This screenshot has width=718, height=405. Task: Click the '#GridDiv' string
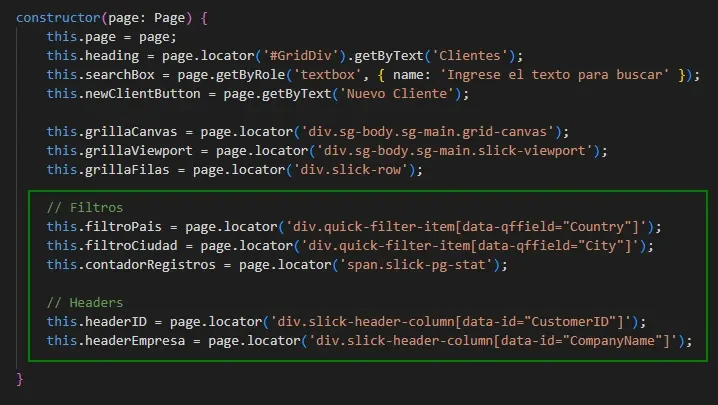coord(300,56)
